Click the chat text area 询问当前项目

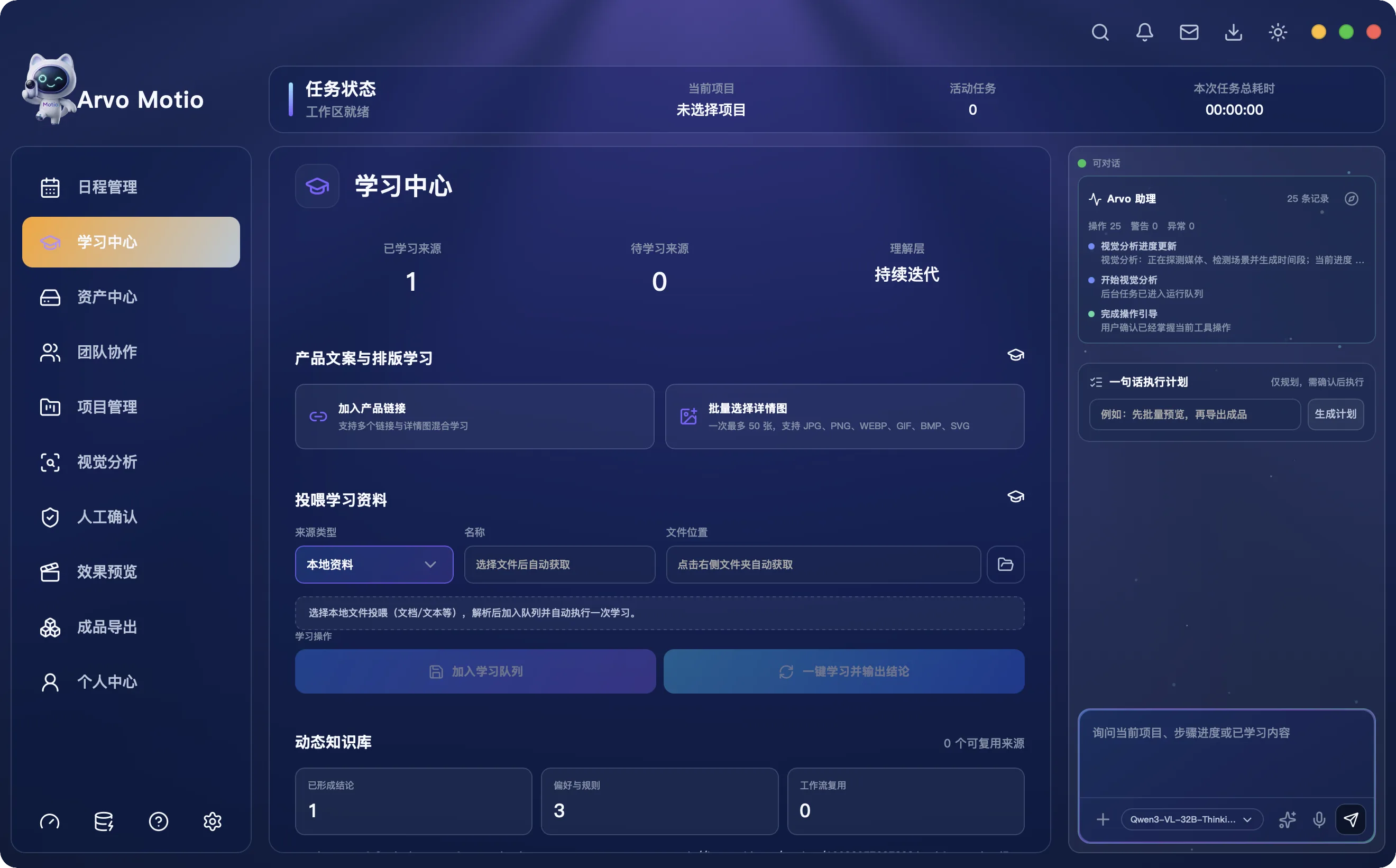coord(1226,753)
